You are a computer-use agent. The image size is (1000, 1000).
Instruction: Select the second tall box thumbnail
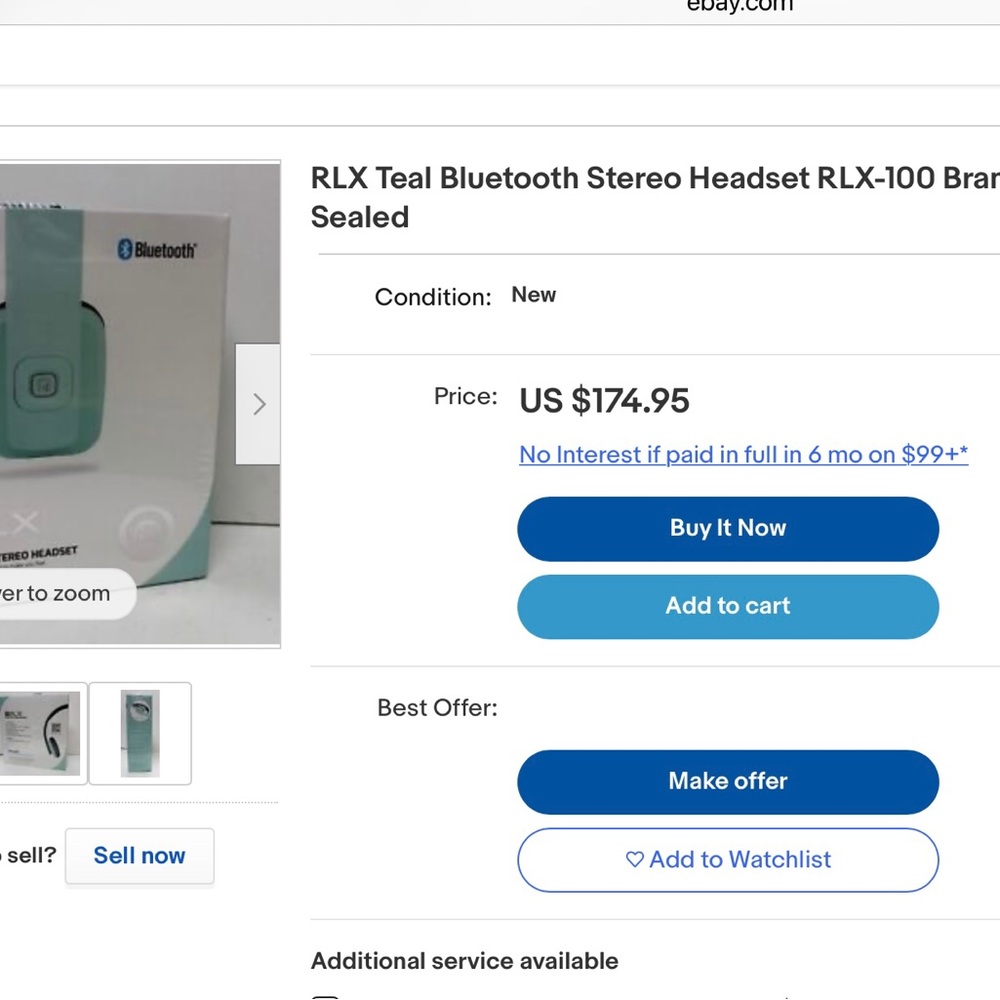pyautogui.click(x=140, y=733)
